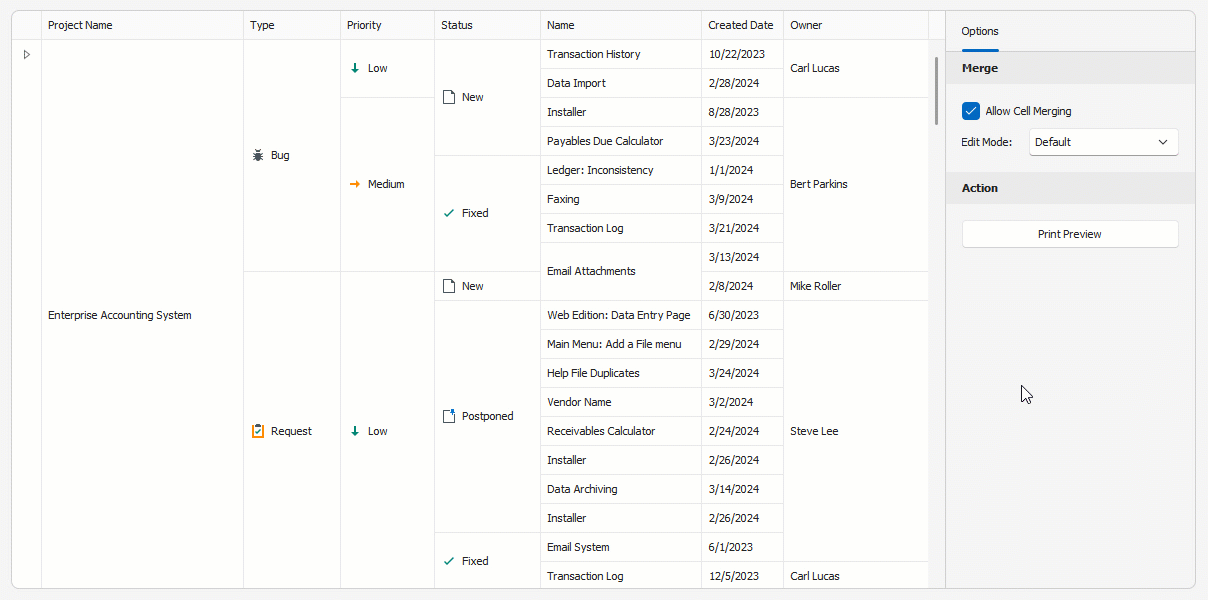This screenshot has width=1208, height=600.
Task: Click the Postponed status document icon
Action: [449, 416]
